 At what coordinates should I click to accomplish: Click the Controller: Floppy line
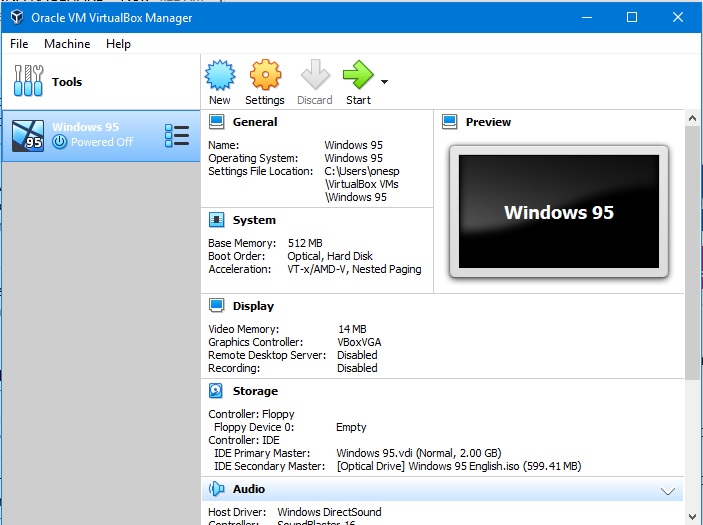point(251,414)
